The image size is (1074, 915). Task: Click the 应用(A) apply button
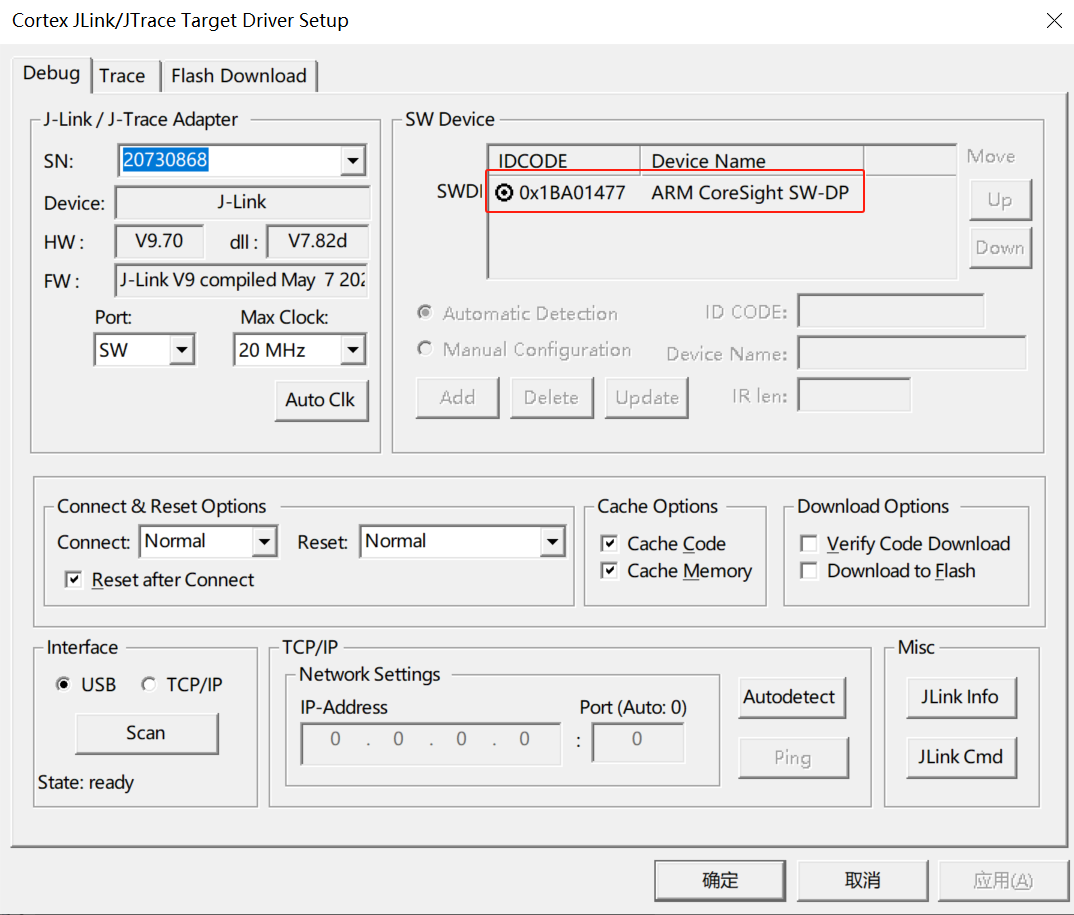click(x=1003, y=880)
